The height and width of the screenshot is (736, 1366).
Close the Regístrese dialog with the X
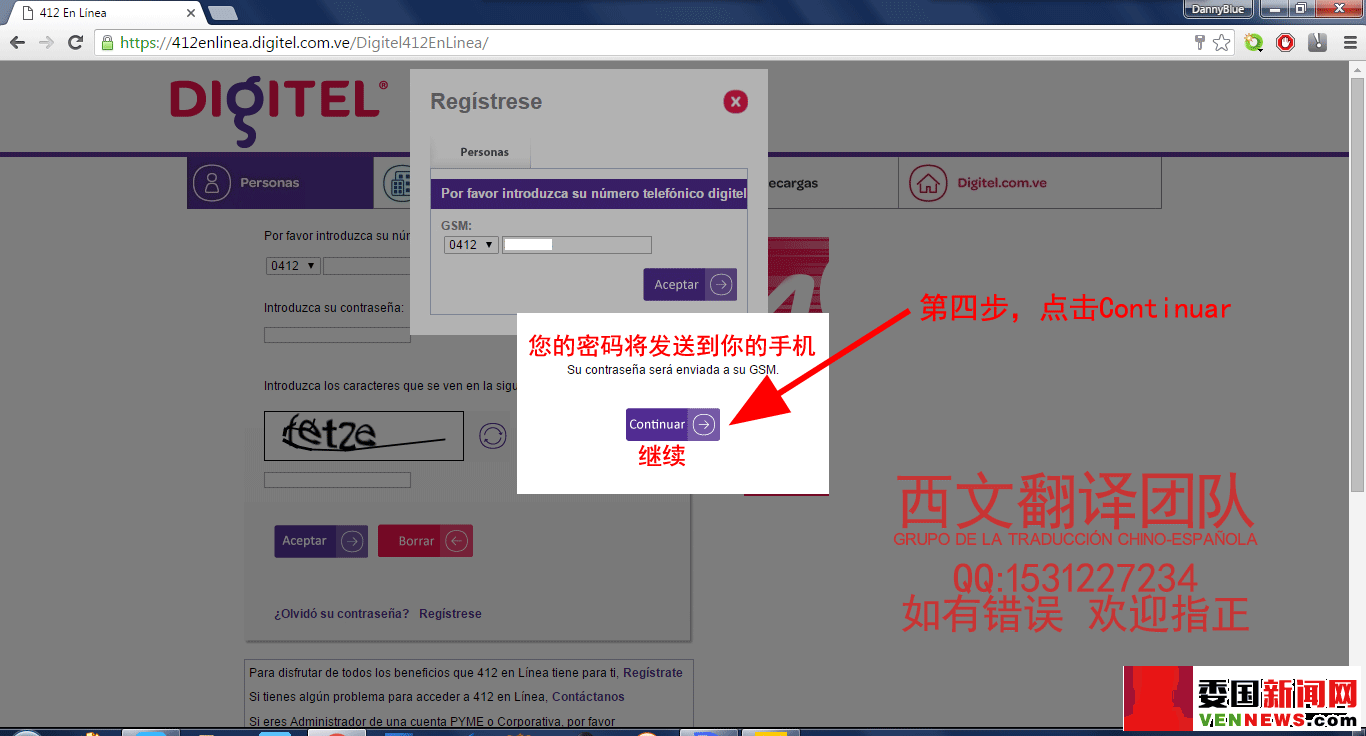[x=735, y=101]
